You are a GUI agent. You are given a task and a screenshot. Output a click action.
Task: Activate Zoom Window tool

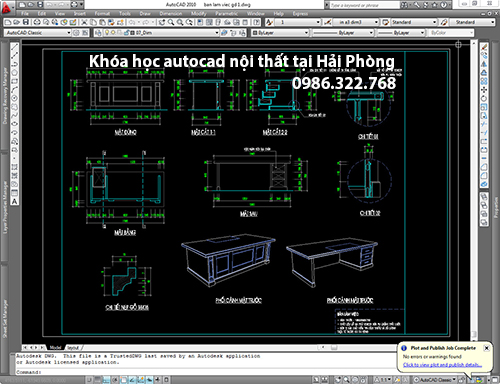[x=180, y=22]
